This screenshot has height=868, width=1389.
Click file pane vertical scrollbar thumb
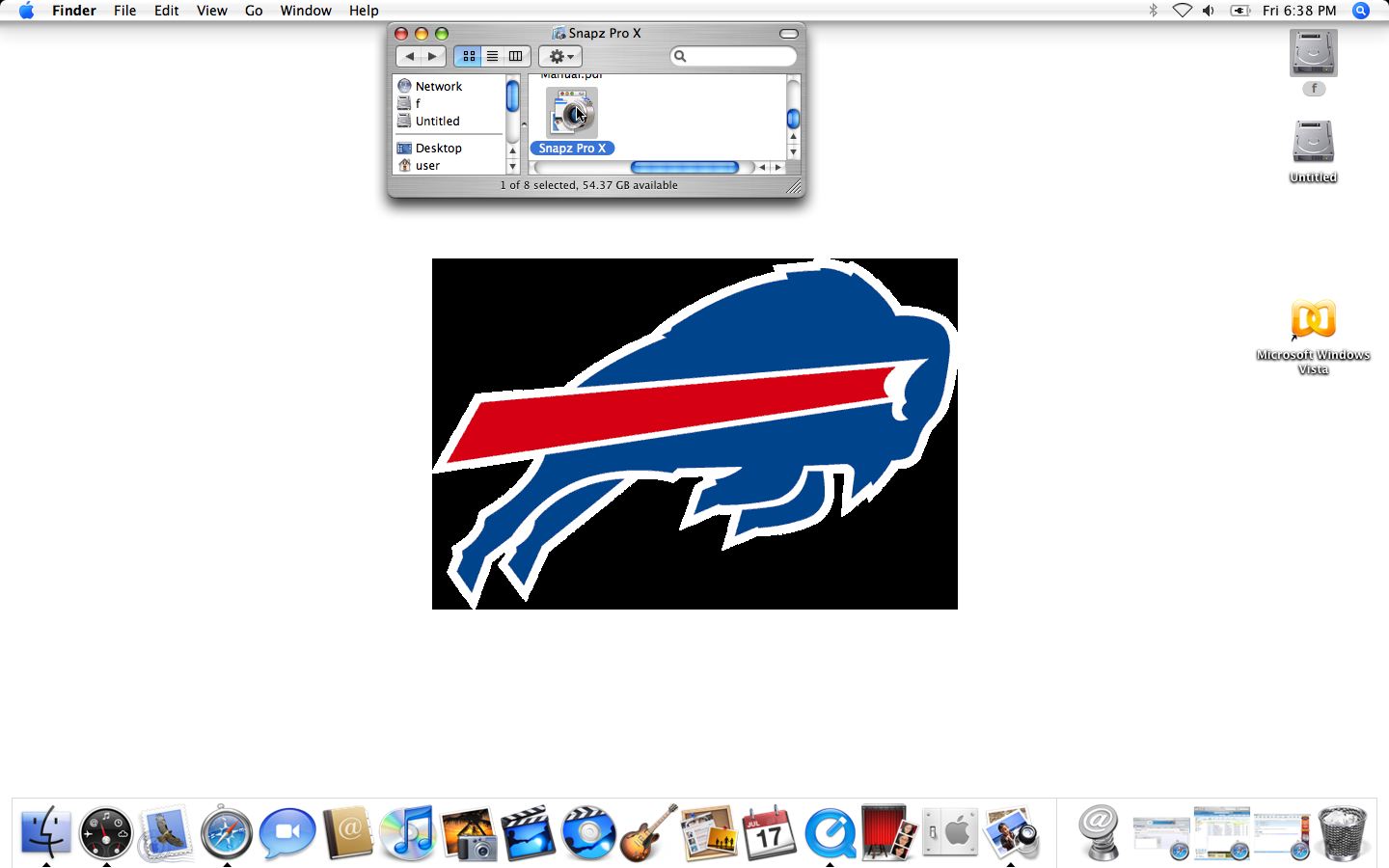793,119
